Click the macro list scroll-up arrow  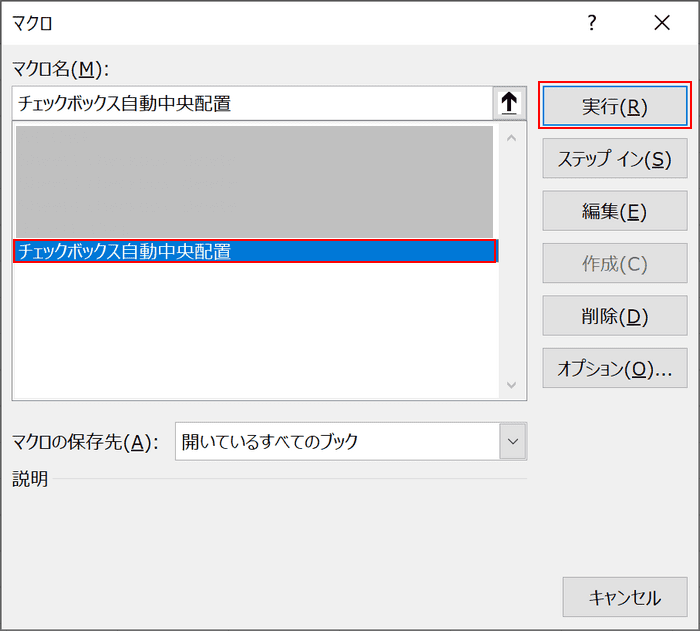click(x=512, y=138)
